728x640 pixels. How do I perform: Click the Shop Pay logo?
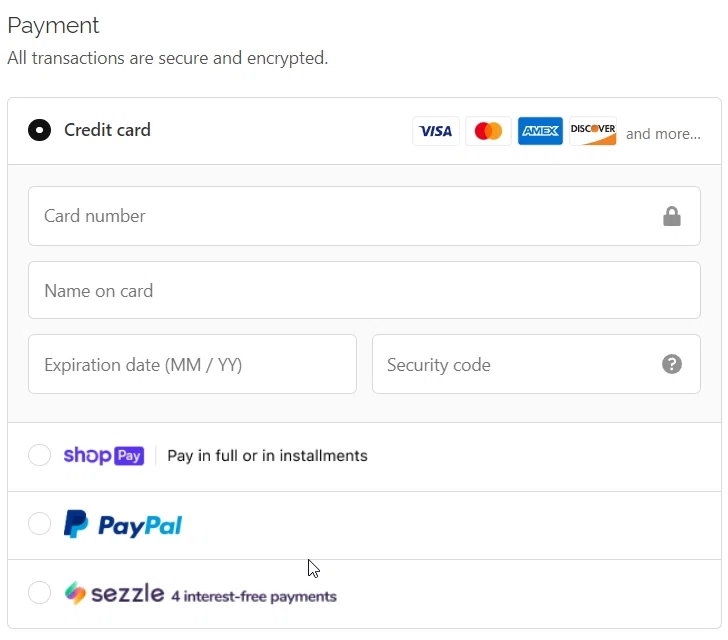pos(104,456)
